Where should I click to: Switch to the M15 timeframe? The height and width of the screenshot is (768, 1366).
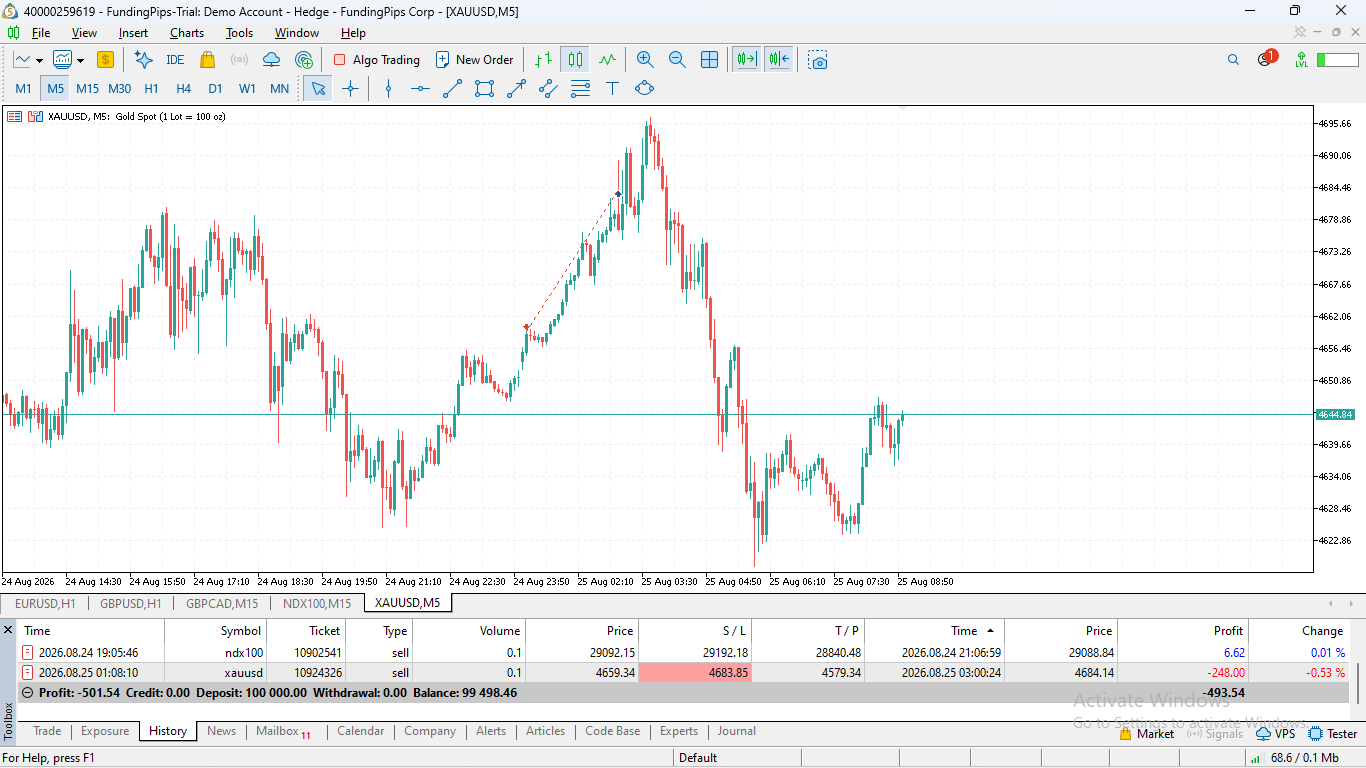pyautogui.click(x=87, y=88)
